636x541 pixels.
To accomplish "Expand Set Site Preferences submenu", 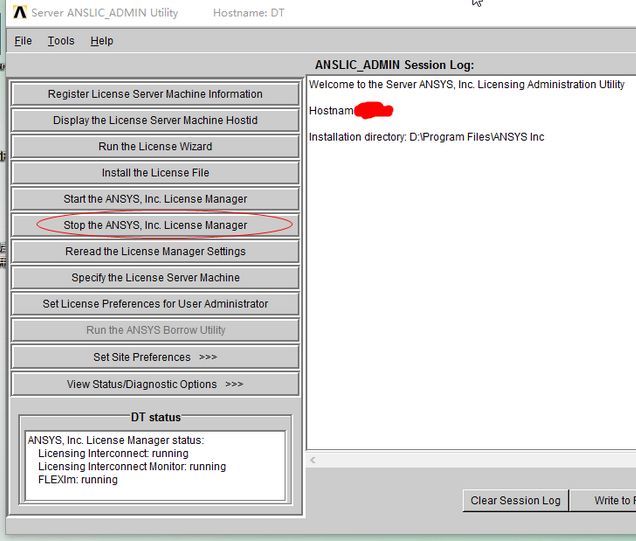I will [155, 357].
